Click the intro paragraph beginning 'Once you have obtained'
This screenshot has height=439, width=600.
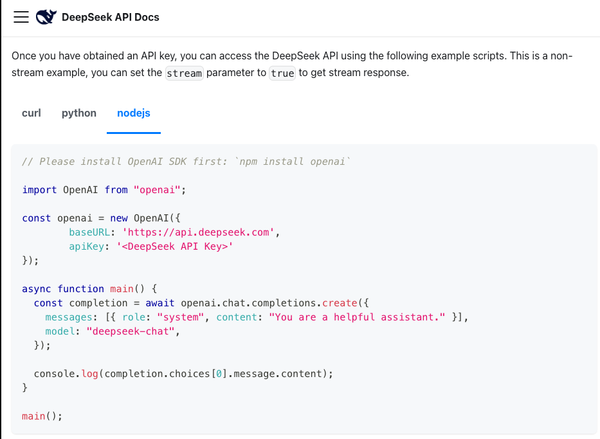click(x=292, y=64)
